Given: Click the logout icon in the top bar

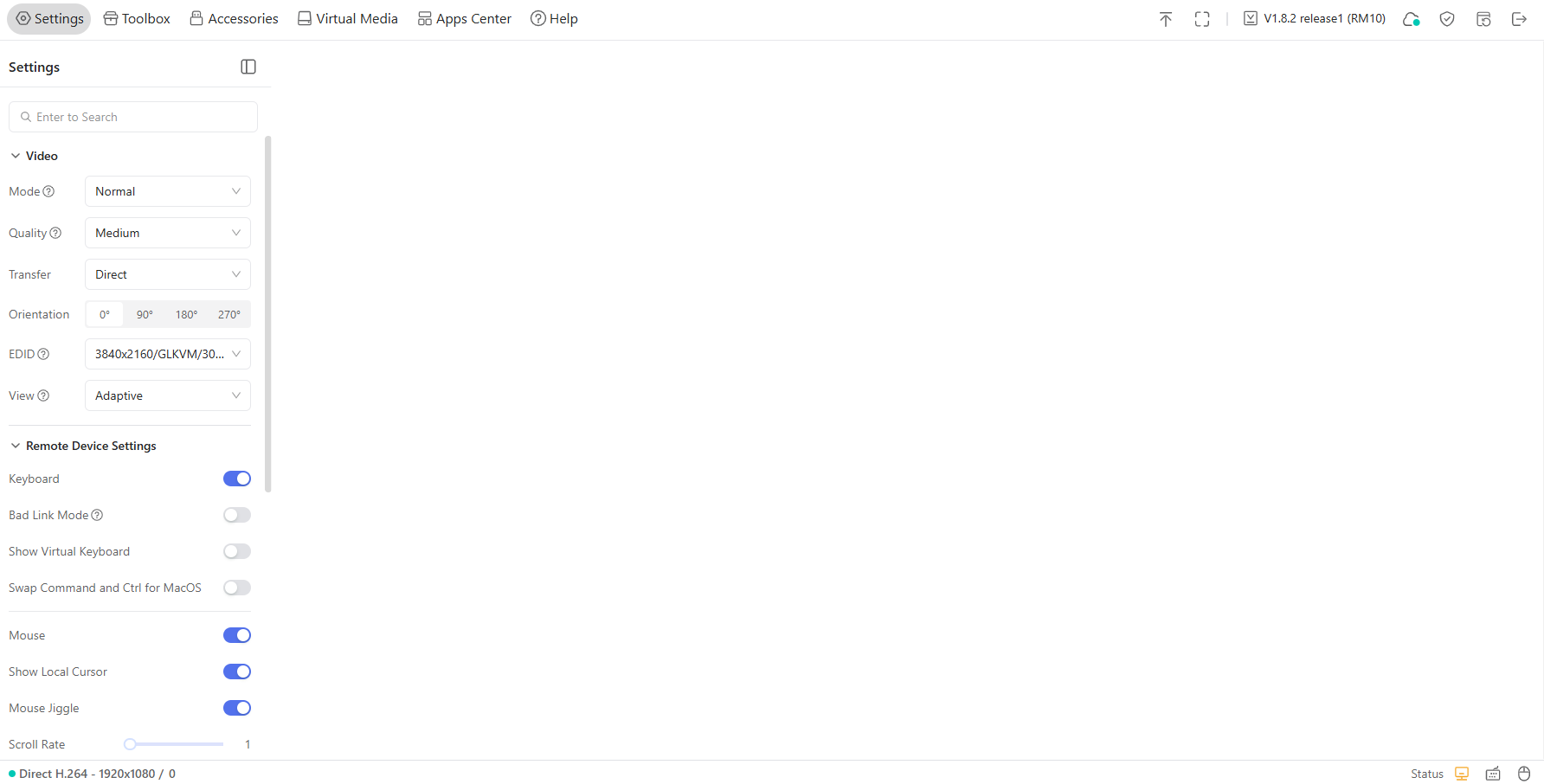Looking at the screenshot, I should (1520, 18).
